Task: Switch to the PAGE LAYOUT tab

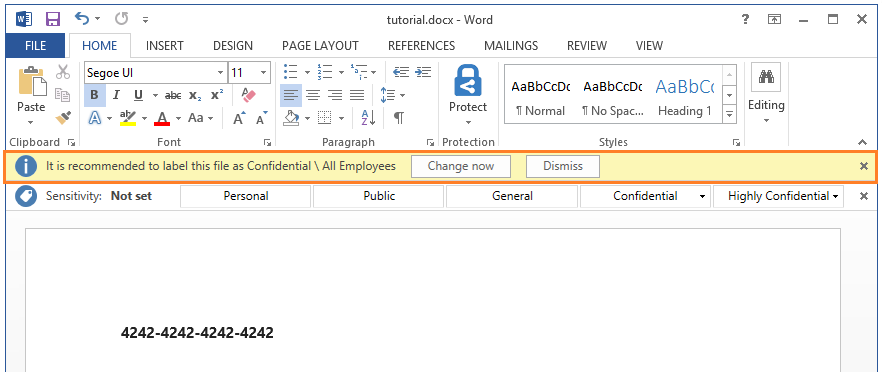Action: point(320,46)
